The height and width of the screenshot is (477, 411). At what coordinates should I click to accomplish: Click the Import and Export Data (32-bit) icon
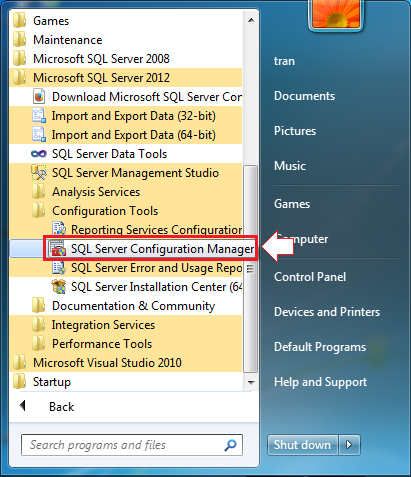[x=39, y=116]
